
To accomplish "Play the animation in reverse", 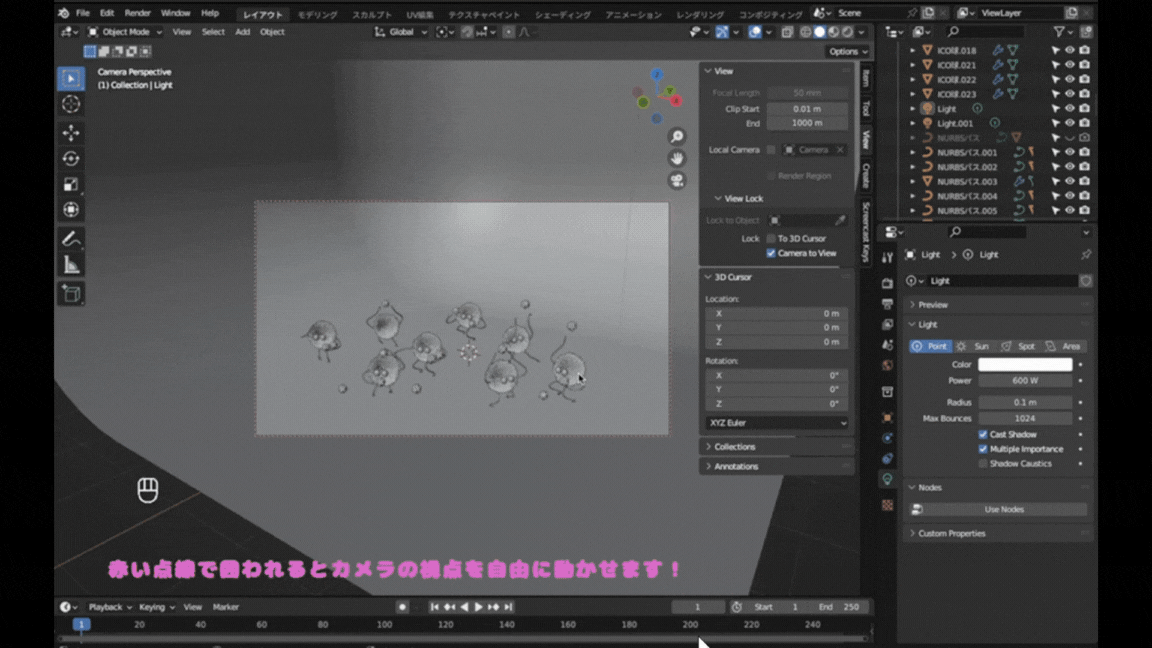I will click(x=464, y=607).
